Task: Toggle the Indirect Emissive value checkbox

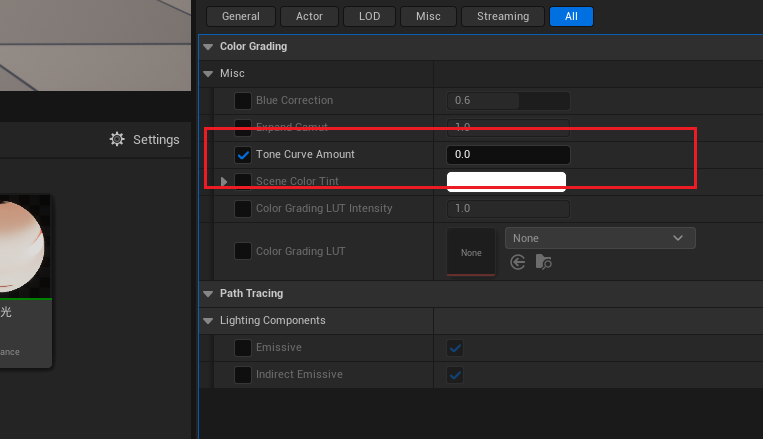Action: pyautogui.click(x=455, y=375)
